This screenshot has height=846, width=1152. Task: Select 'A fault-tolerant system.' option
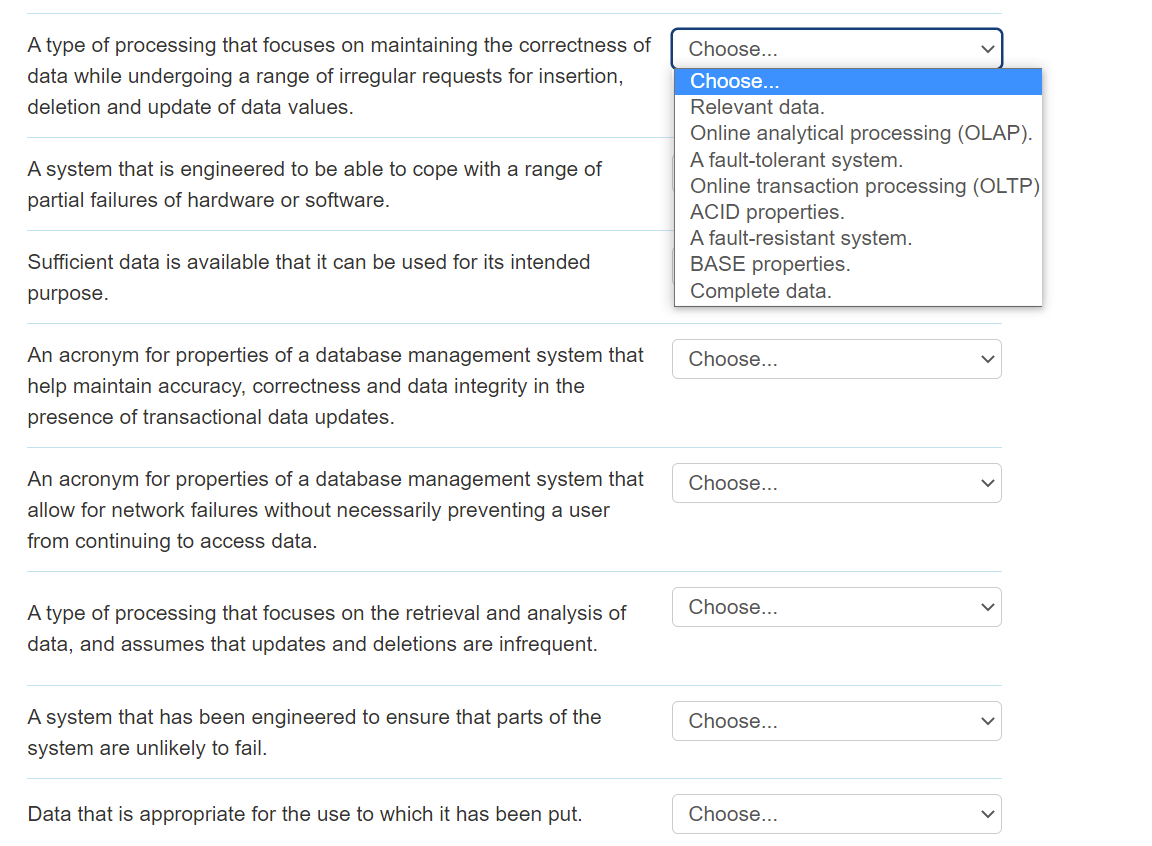pos(796,160)
